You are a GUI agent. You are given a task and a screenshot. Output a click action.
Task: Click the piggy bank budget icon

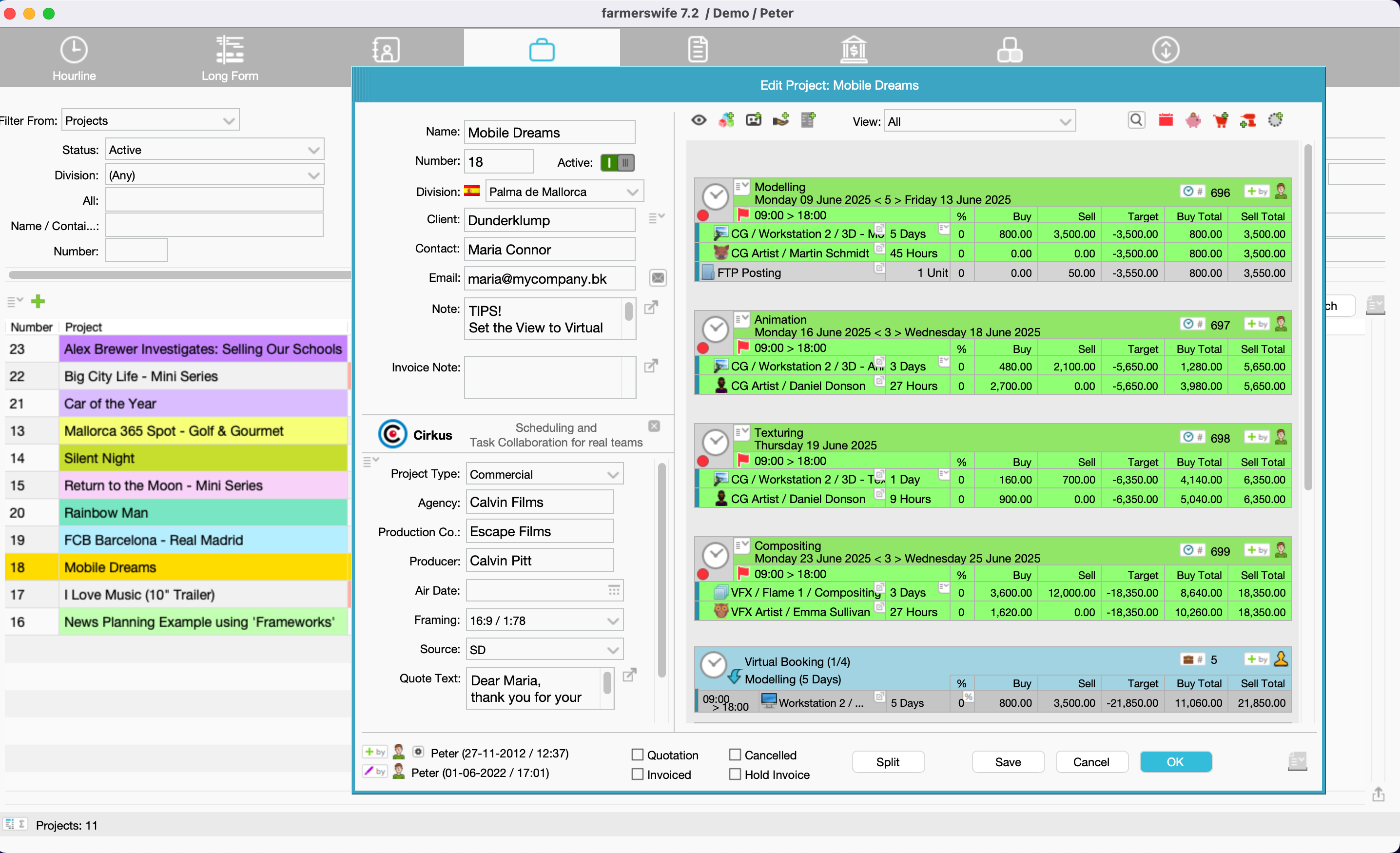(1193, 120)
